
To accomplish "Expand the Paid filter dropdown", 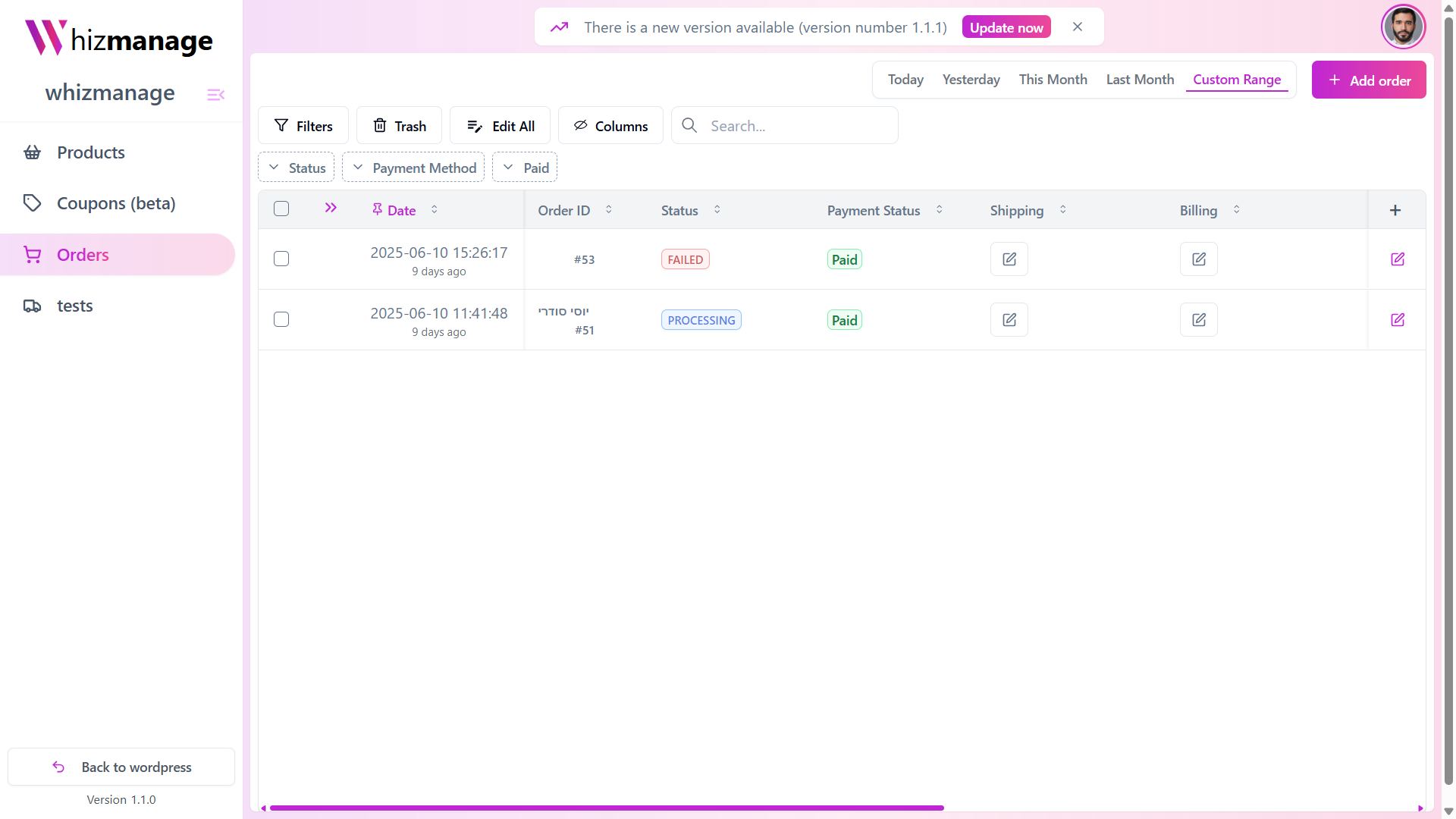I will 525,168.
